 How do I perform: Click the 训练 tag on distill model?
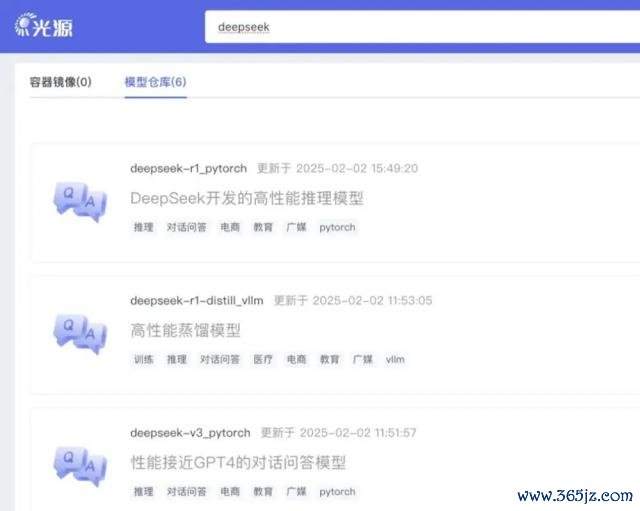click(x=144, y=359)
